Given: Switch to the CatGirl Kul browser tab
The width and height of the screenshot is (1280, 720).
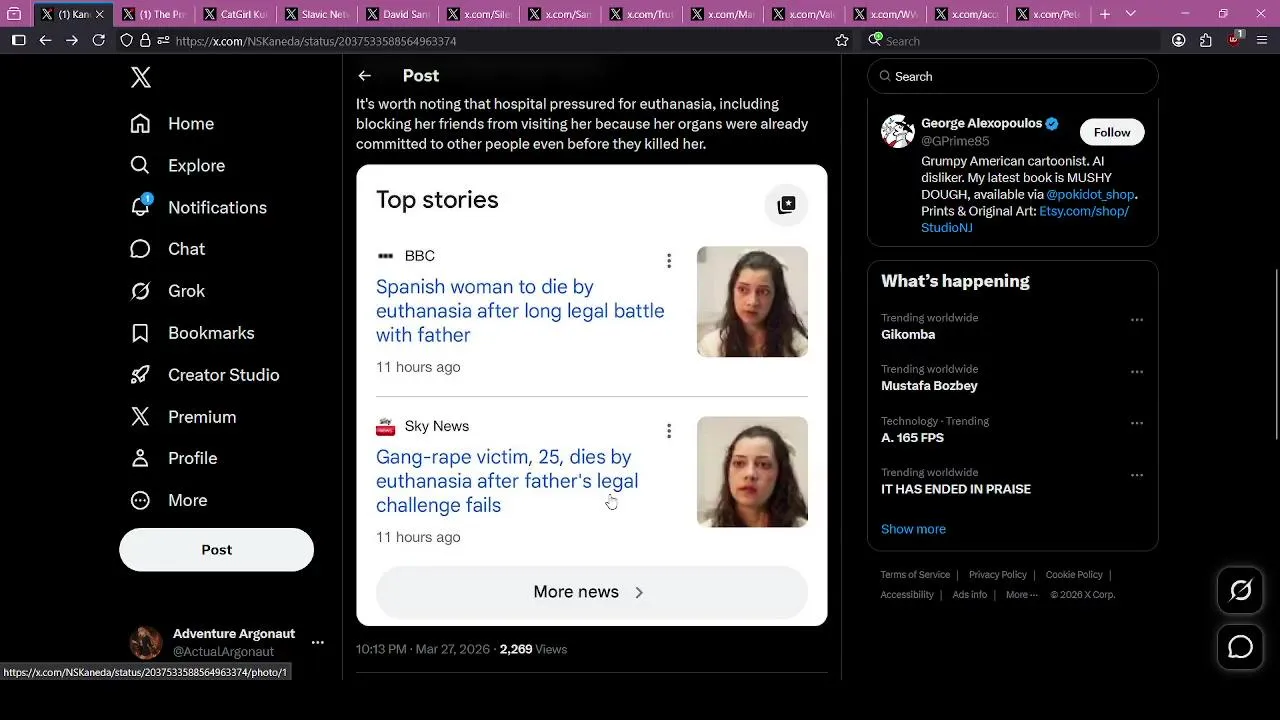Looking at the screenshot, I should [x=235, y=14].
